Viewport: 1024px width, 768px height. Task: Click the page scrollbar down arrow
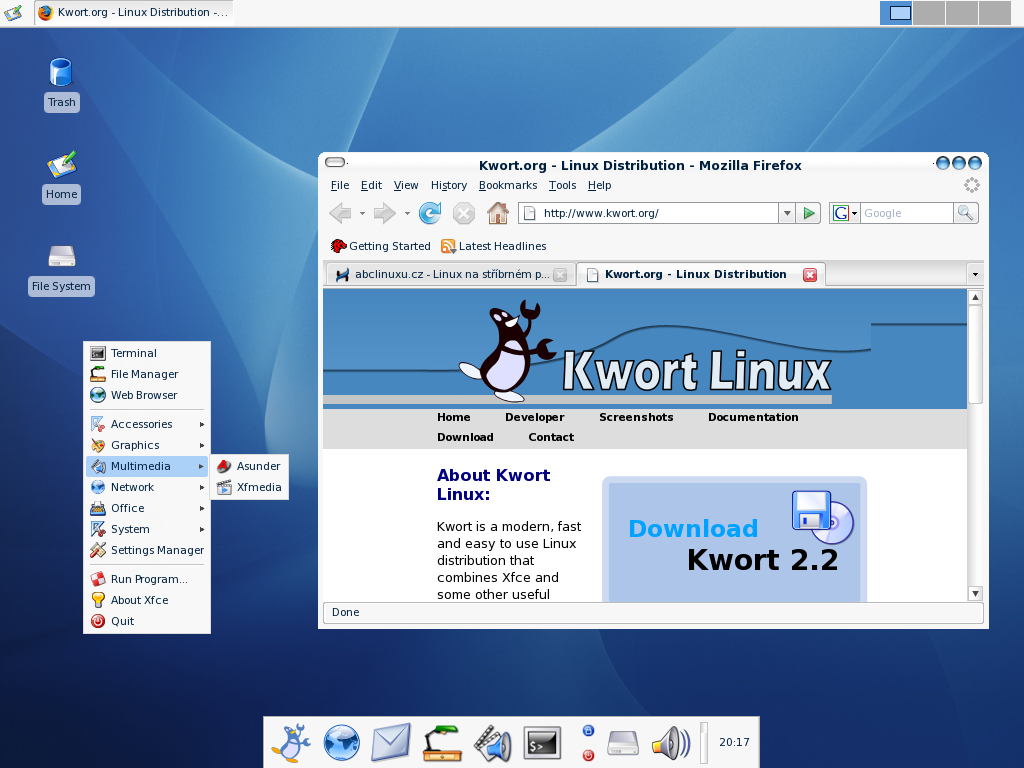tap(975, 594)
